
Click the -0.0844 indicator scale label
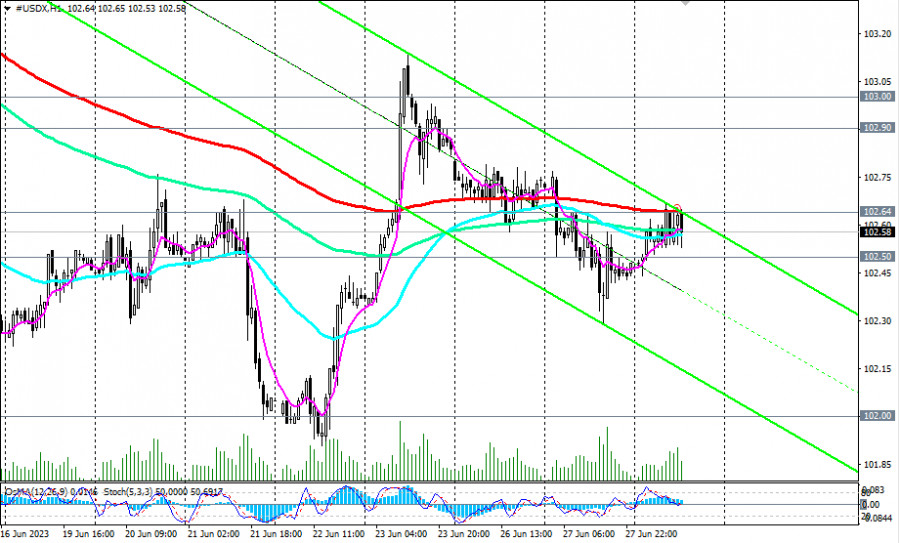coord(879,518)
